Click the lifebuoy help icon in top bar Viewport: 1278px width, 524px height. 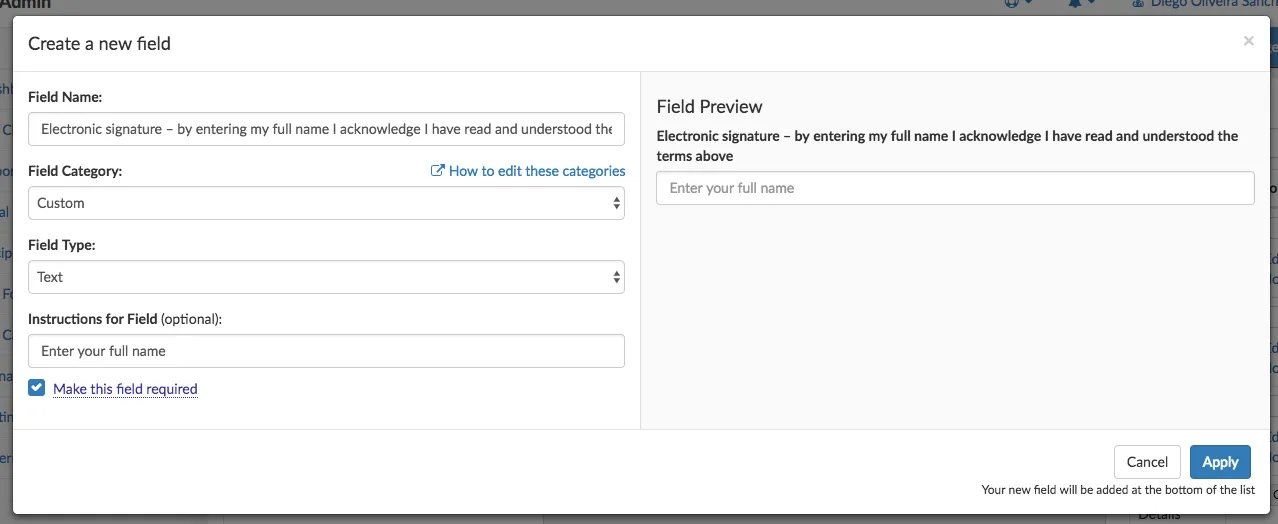1011,4
